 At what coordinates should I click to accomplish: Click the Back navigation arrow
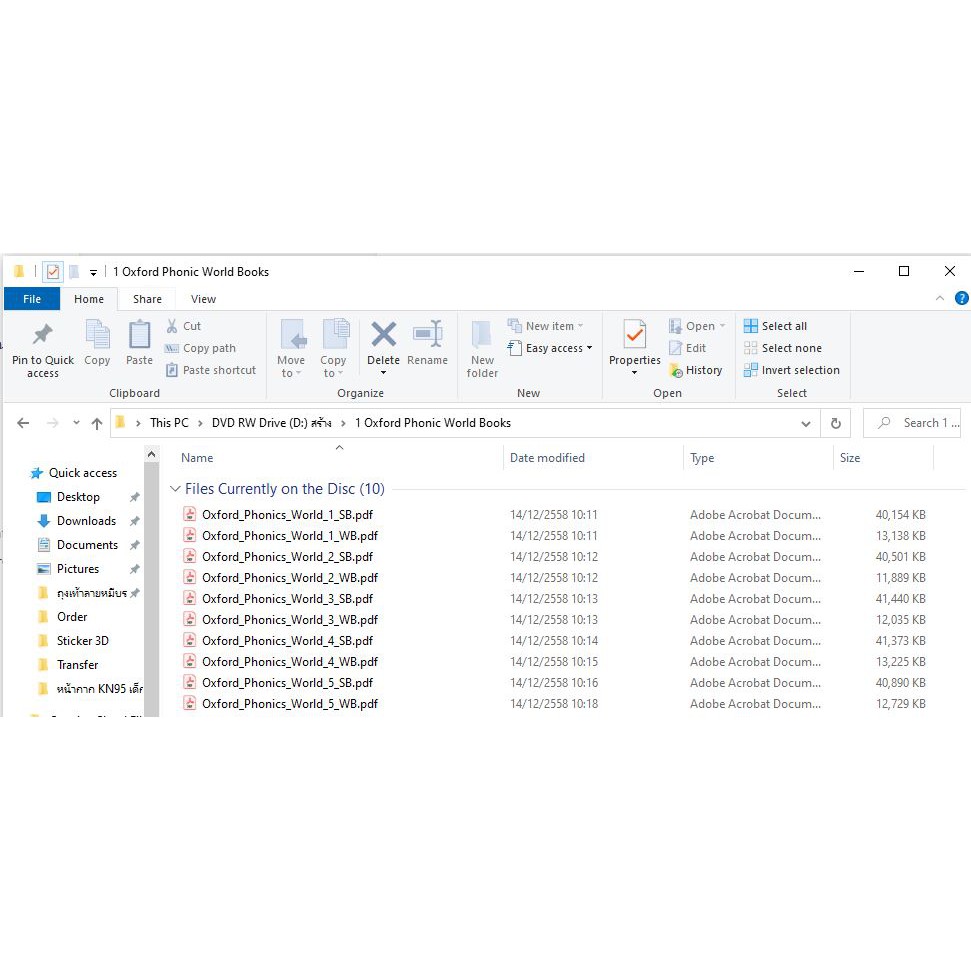click(23, 423)
